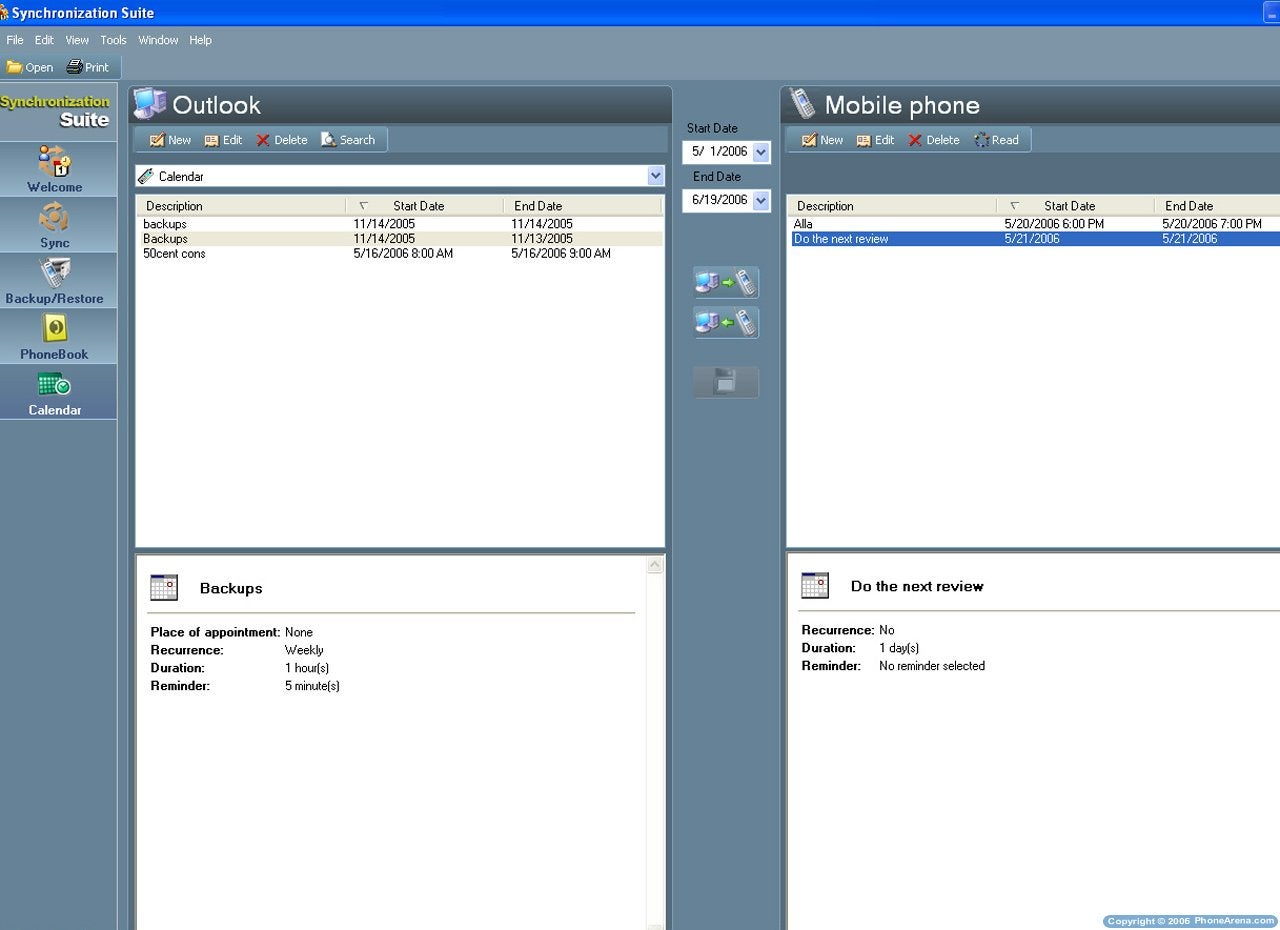The height and width of the screenshot is (930, 1280).
Task: Click Search in the Outlook toolbar
Action: 347,140
